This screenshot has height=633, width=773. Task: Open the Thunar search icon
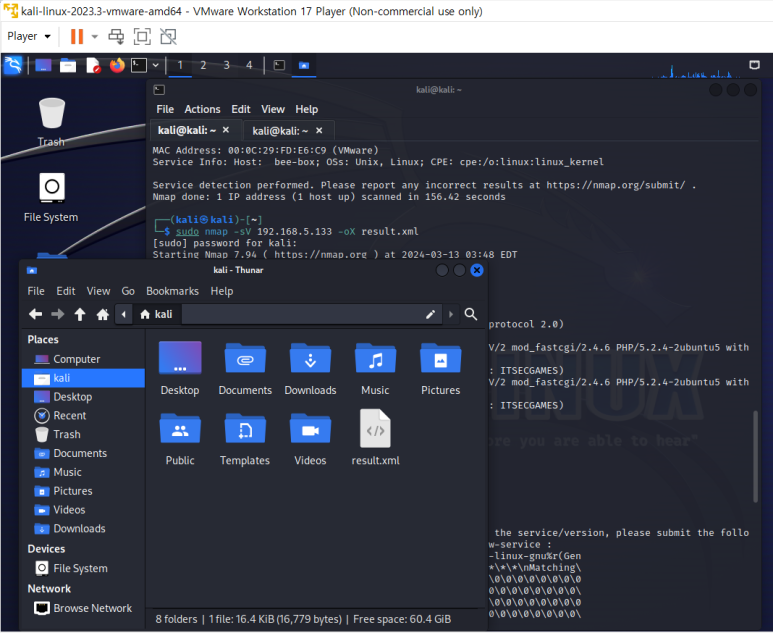pos(471,314)
